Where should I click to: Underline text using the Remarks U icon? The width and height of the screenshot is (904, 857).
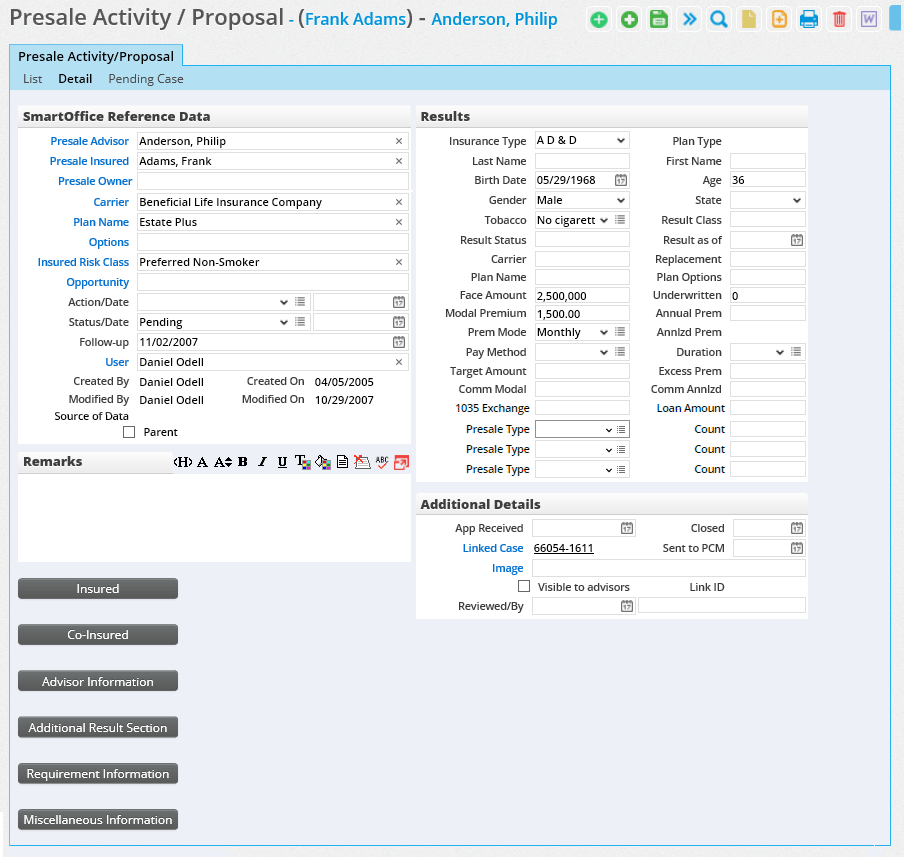pos(282,461)
